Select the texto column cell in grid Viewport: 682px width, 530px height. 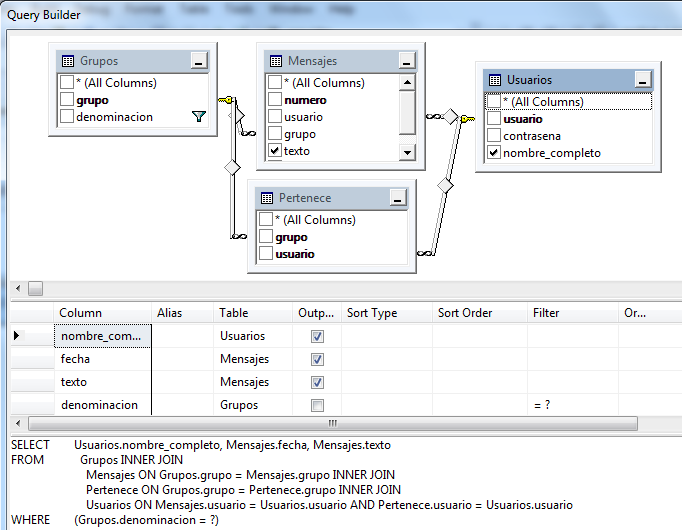coord(103,382)
